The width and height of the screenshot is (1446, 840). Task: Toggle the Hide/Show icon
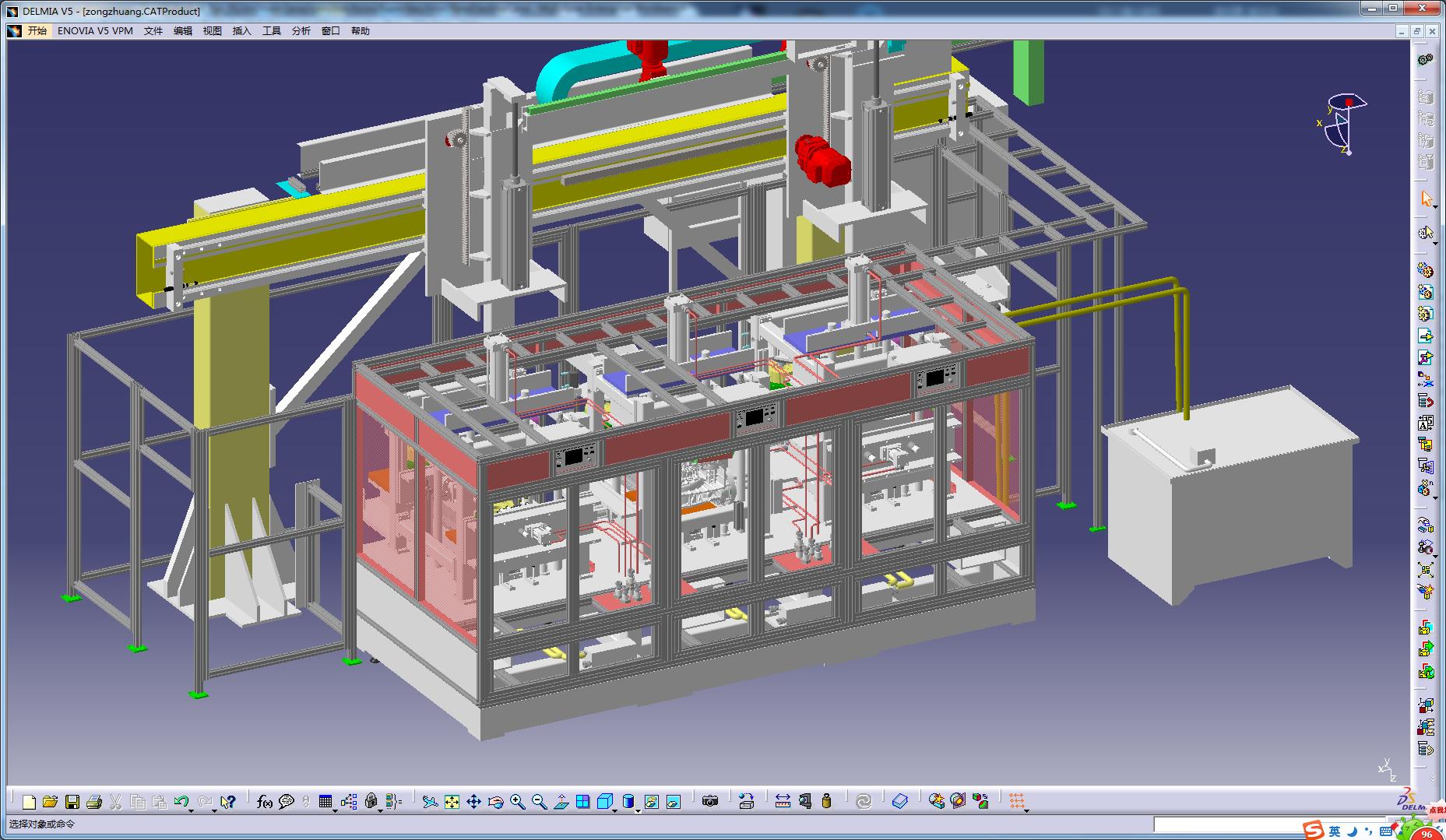coord(652,802)
